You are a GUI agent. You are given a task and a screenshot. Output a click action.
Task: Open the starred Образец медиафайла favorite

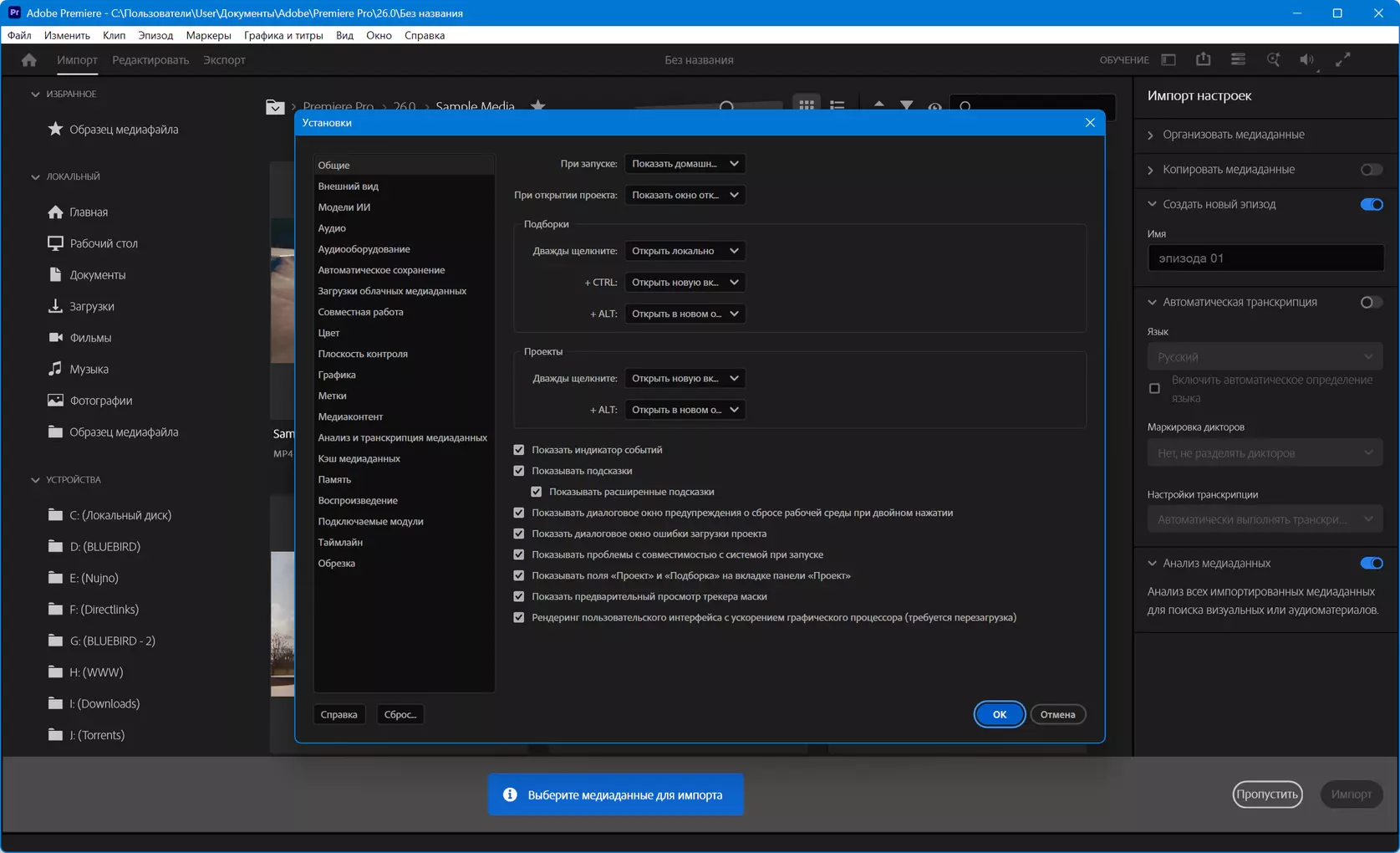(113, 130)
